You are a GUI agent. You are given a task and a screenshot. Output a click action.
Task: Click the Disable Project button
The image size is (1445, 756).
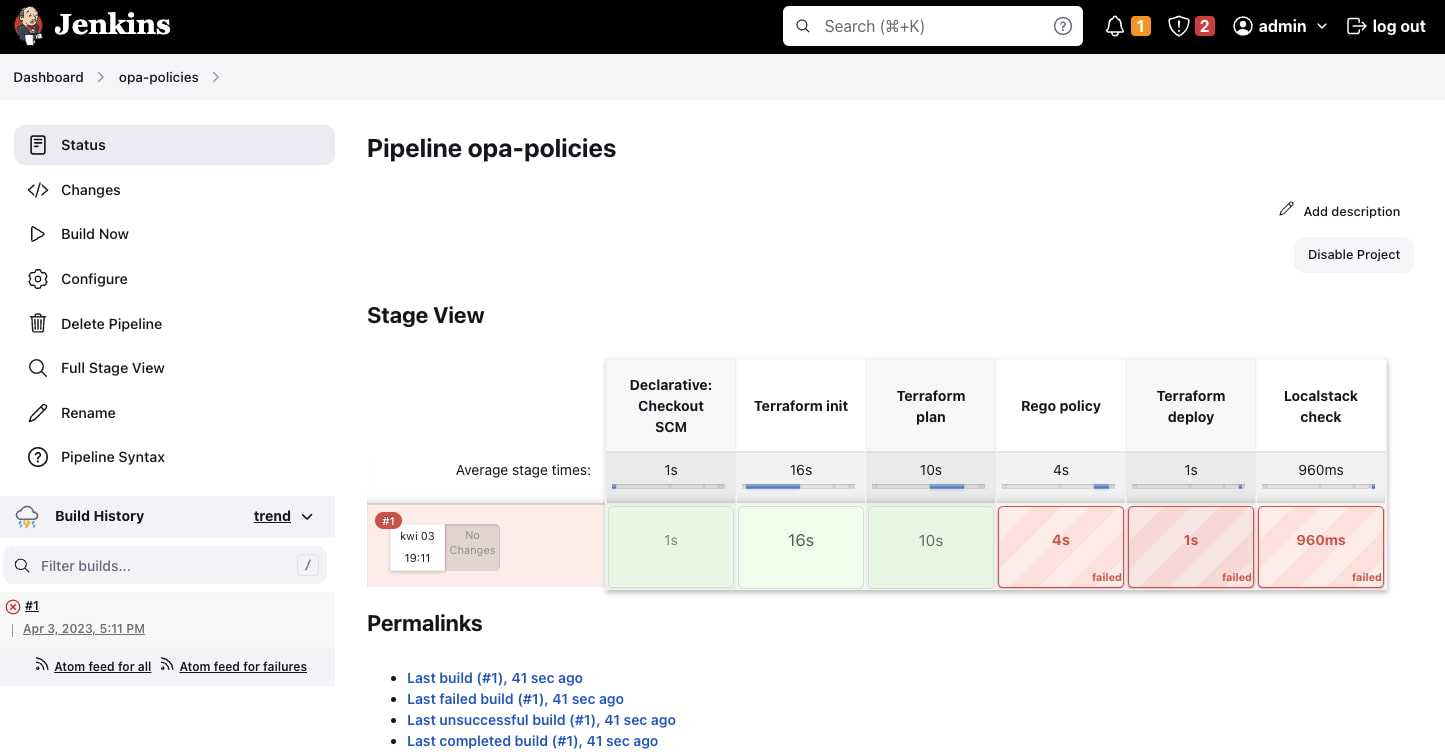[x=1353, y=254]
